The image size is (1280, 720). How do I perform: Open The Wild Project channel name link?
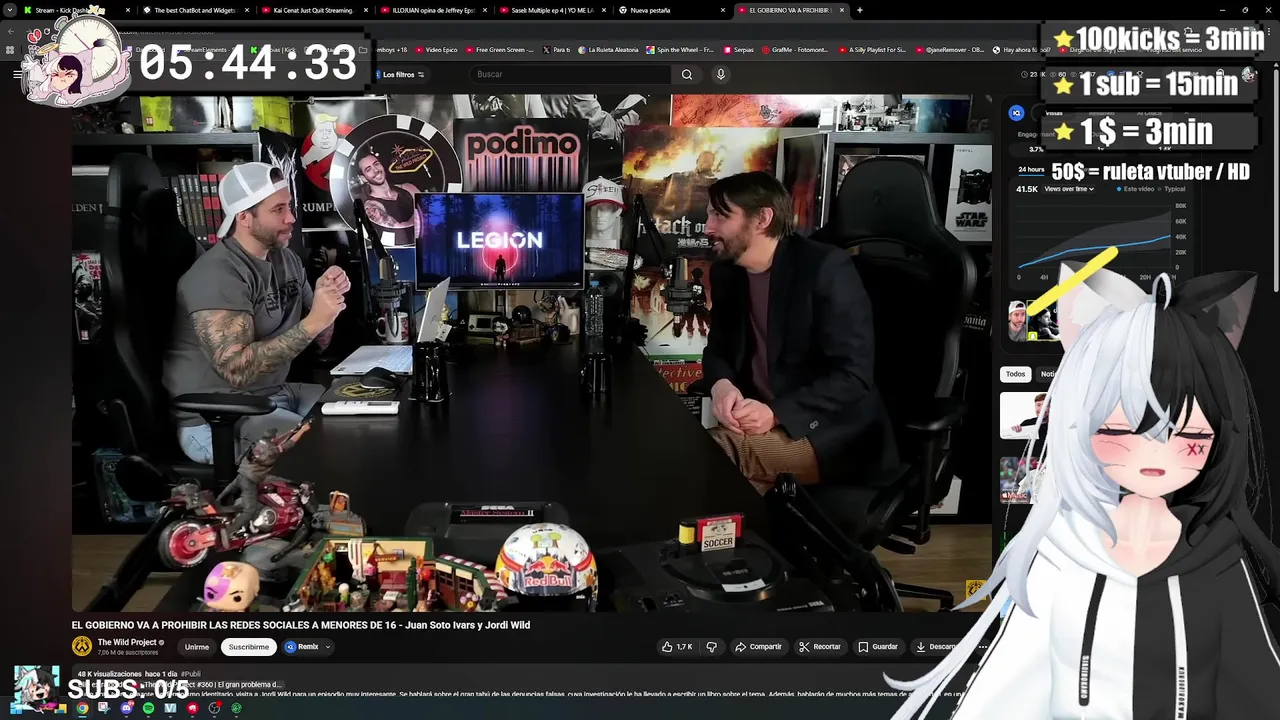[x=127, y=642]
